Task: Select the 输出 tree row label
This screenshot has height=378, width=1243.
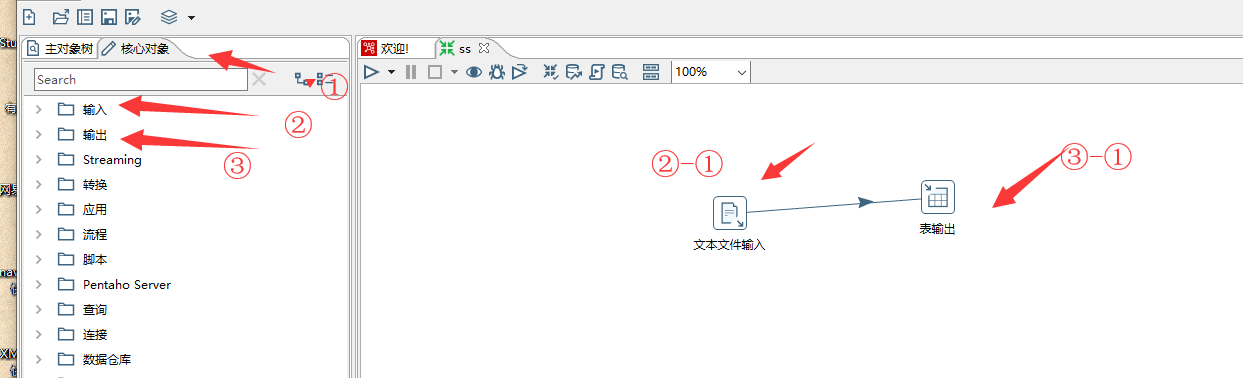Action: [95, 134]
